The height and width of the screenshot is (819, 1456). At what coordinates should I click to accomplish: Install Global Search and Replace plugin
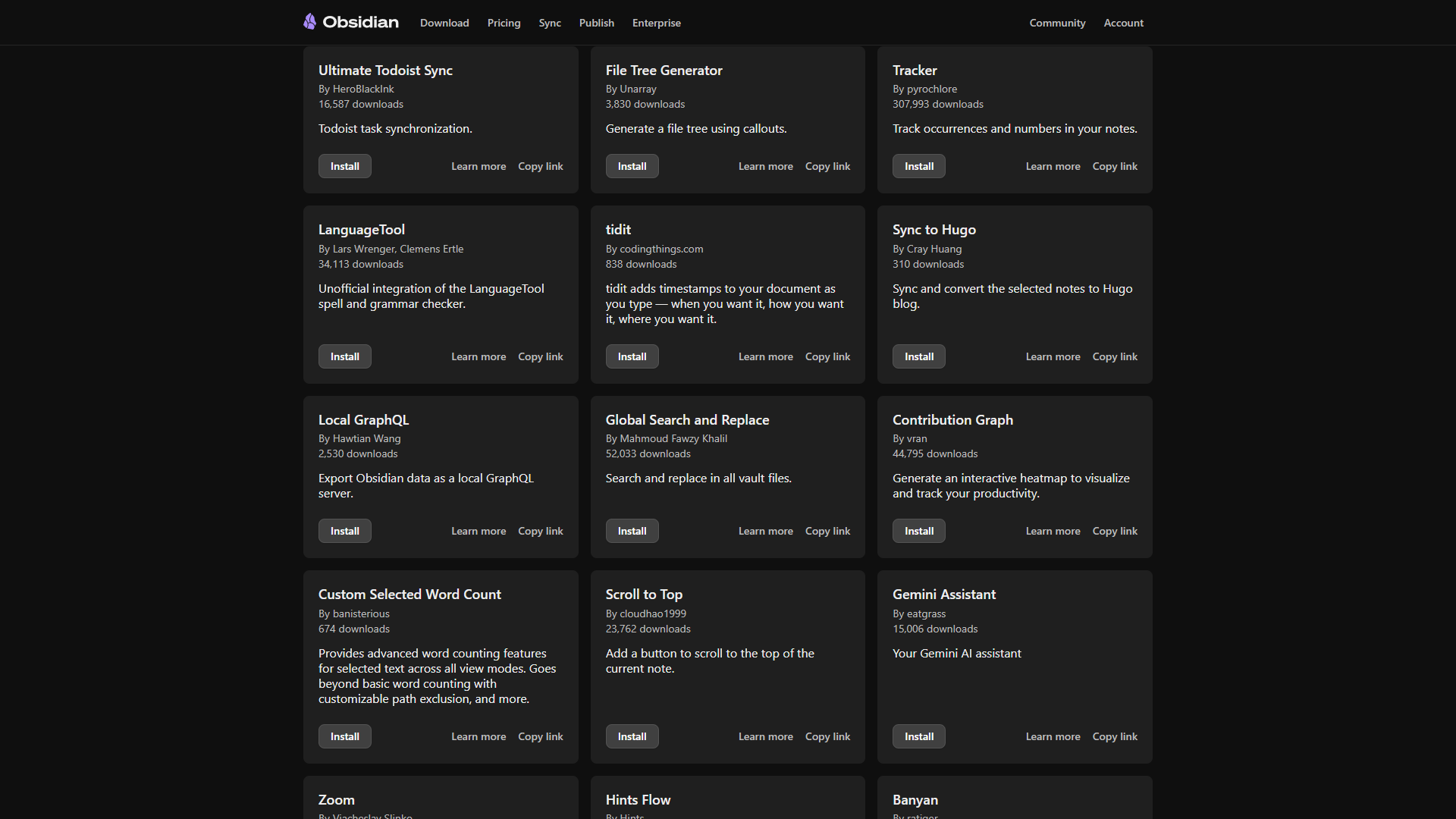click(x=632, y=531)
